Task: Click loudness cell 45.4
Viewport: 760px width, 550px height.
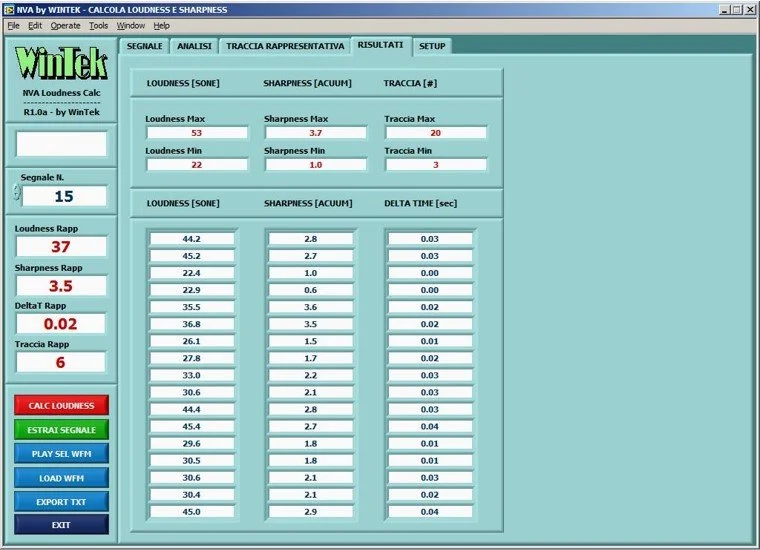Action: click(x=192, y=426)
